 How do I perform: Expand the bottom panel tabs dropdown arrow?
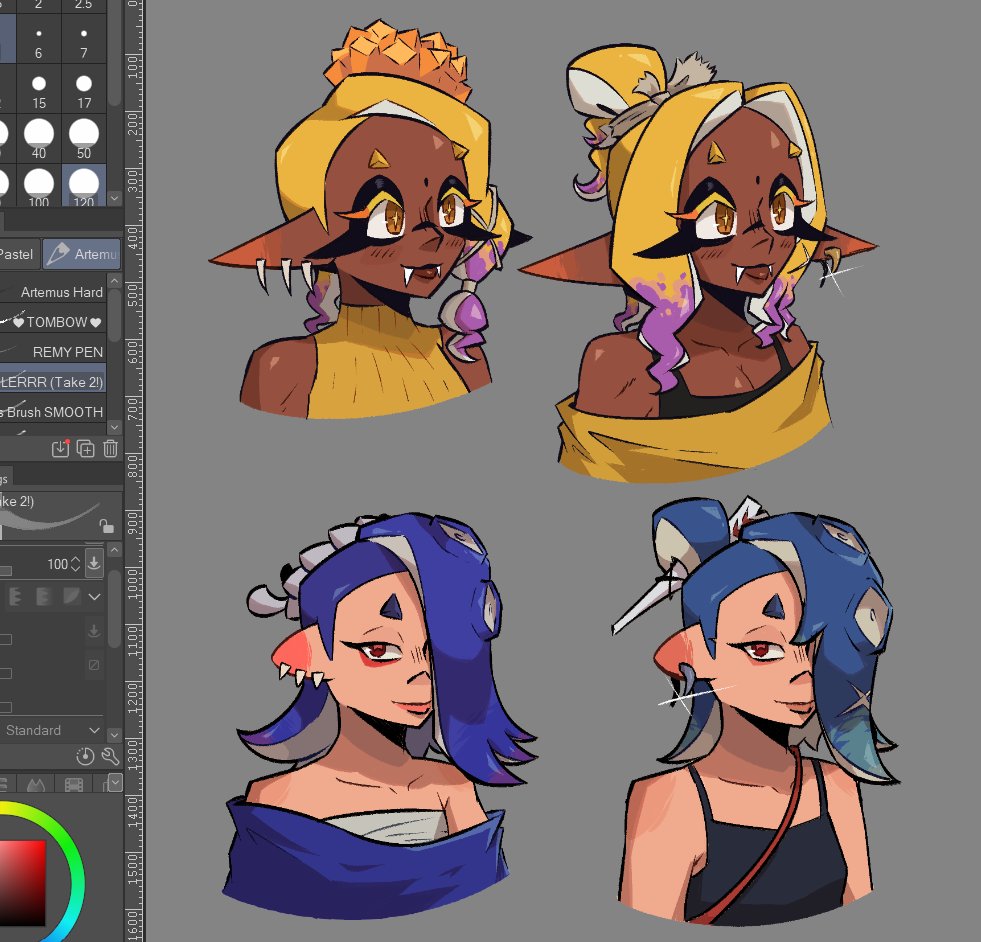[114, 782]
